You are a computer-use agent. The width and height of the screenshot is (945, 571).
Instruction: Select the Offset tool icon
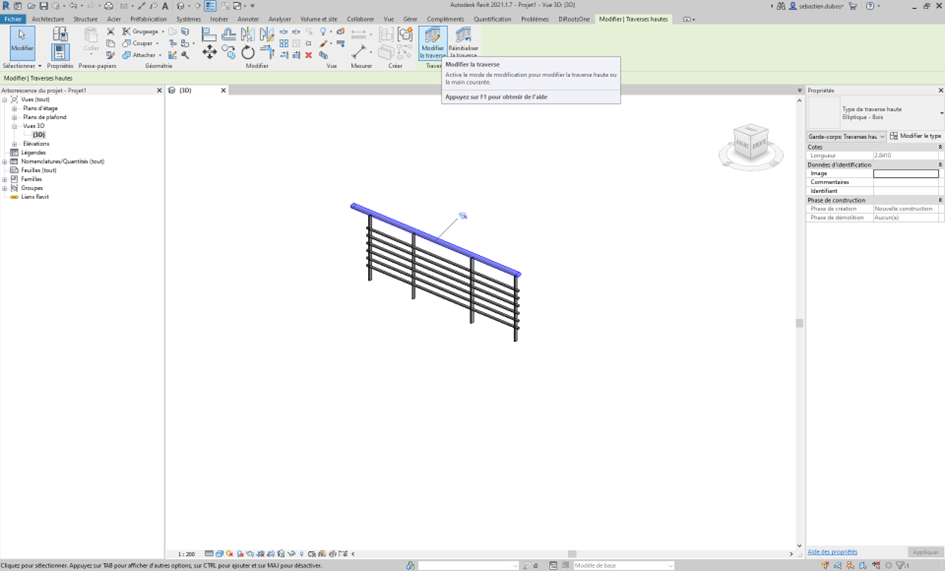(x=228, y=34)
